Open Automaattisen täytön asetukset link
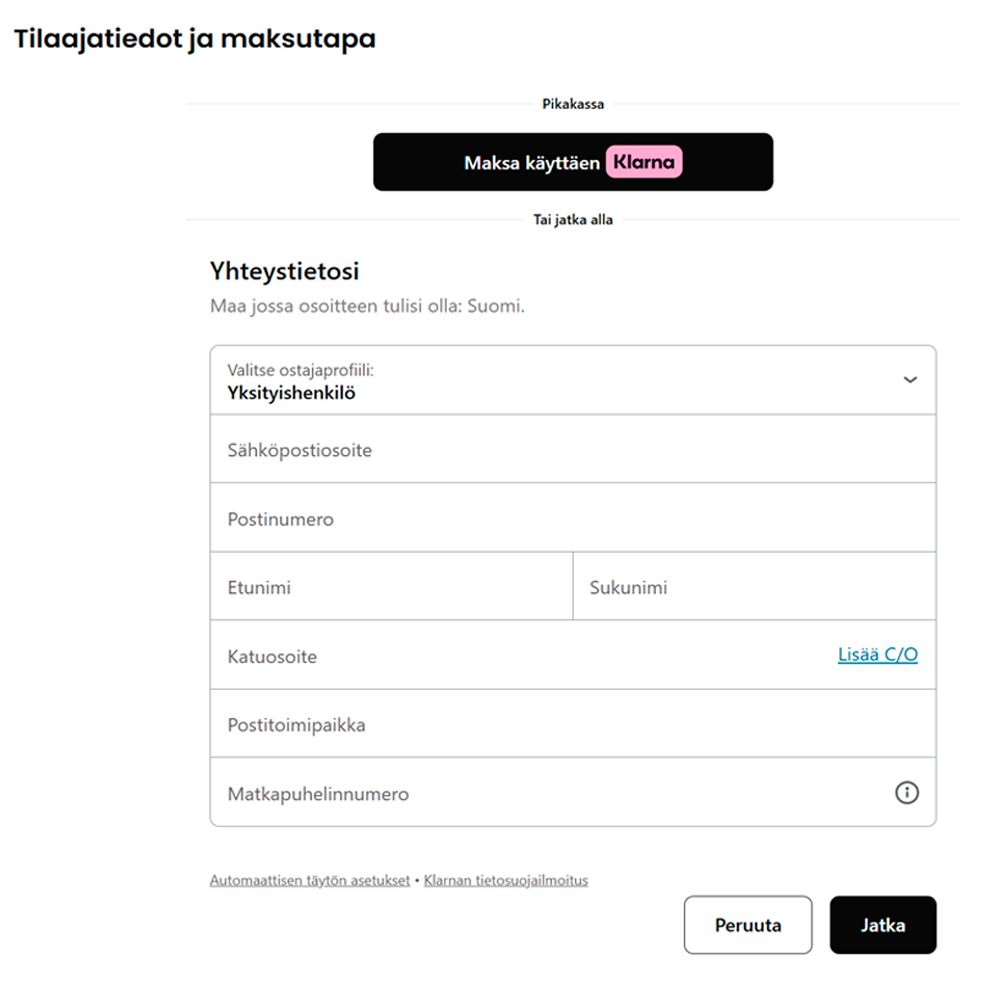 click(x=310, y=881)
